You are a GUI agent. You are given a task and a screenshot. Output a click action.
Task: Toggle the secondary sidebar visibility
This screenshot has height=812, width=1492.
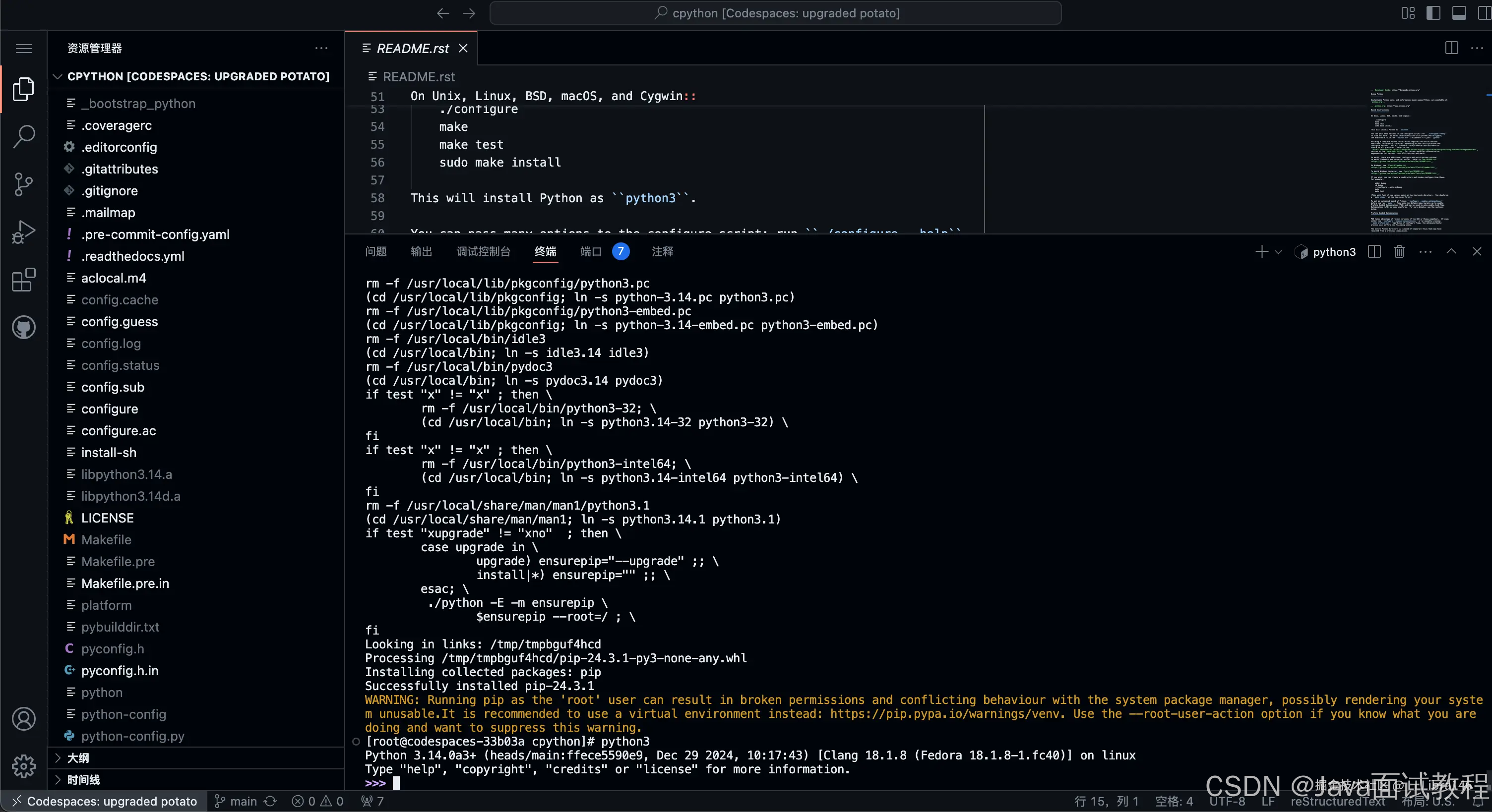pyautogui.click(x=1485, y=13)
